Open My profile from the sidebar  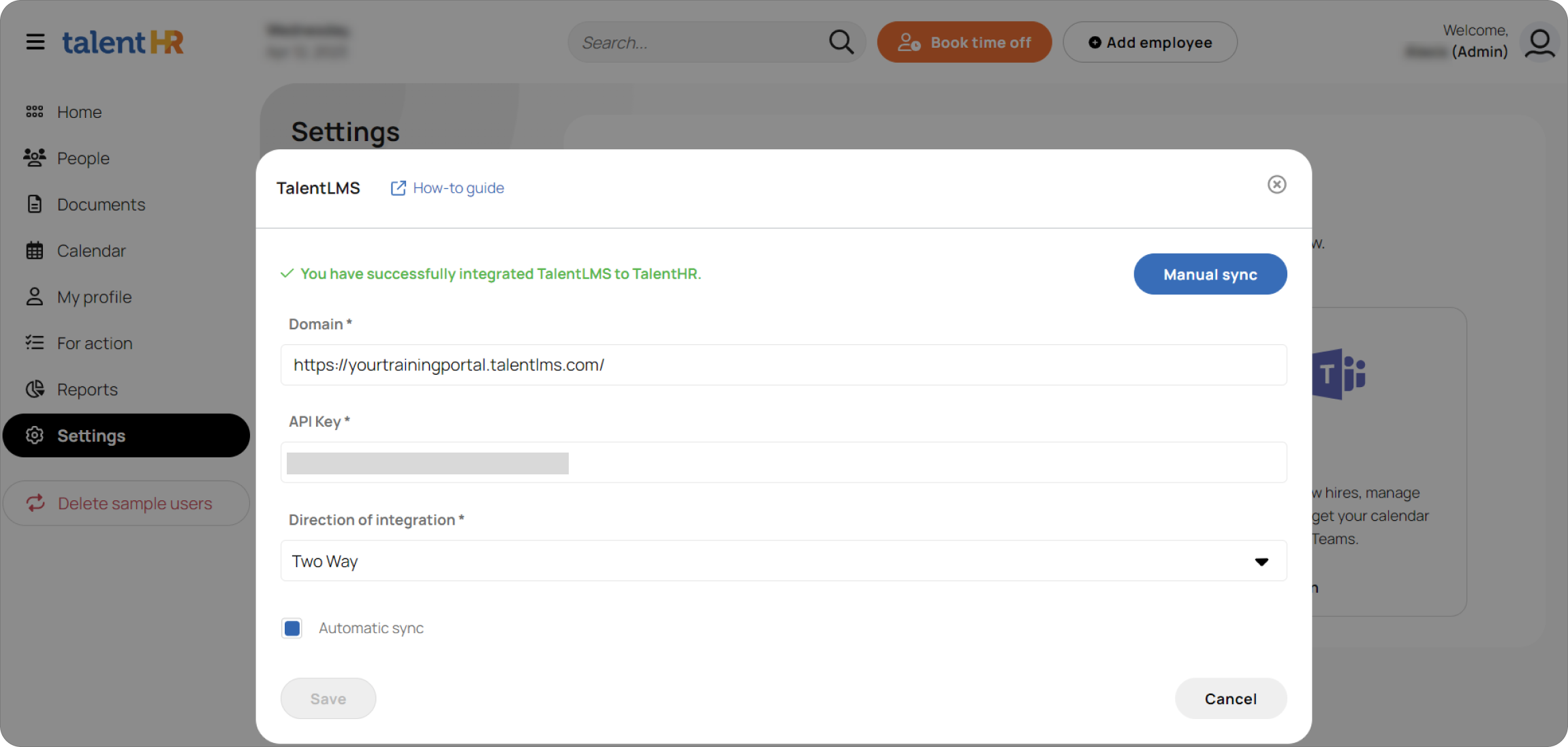34,296
